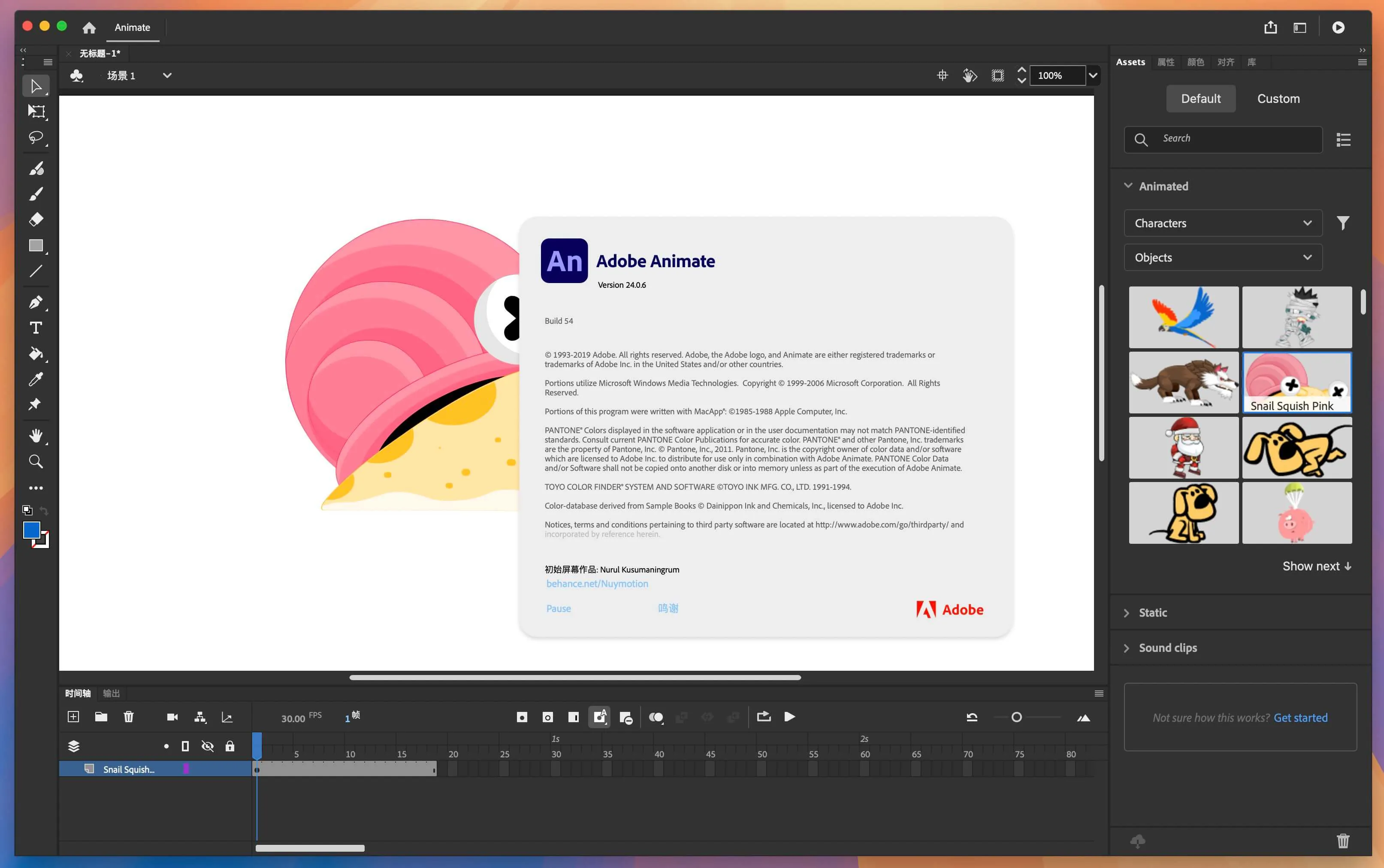Open the Characters category dropdown
Viewport: 1384px width, 868px height.
pyautogui.click(x=1223, y=223)
